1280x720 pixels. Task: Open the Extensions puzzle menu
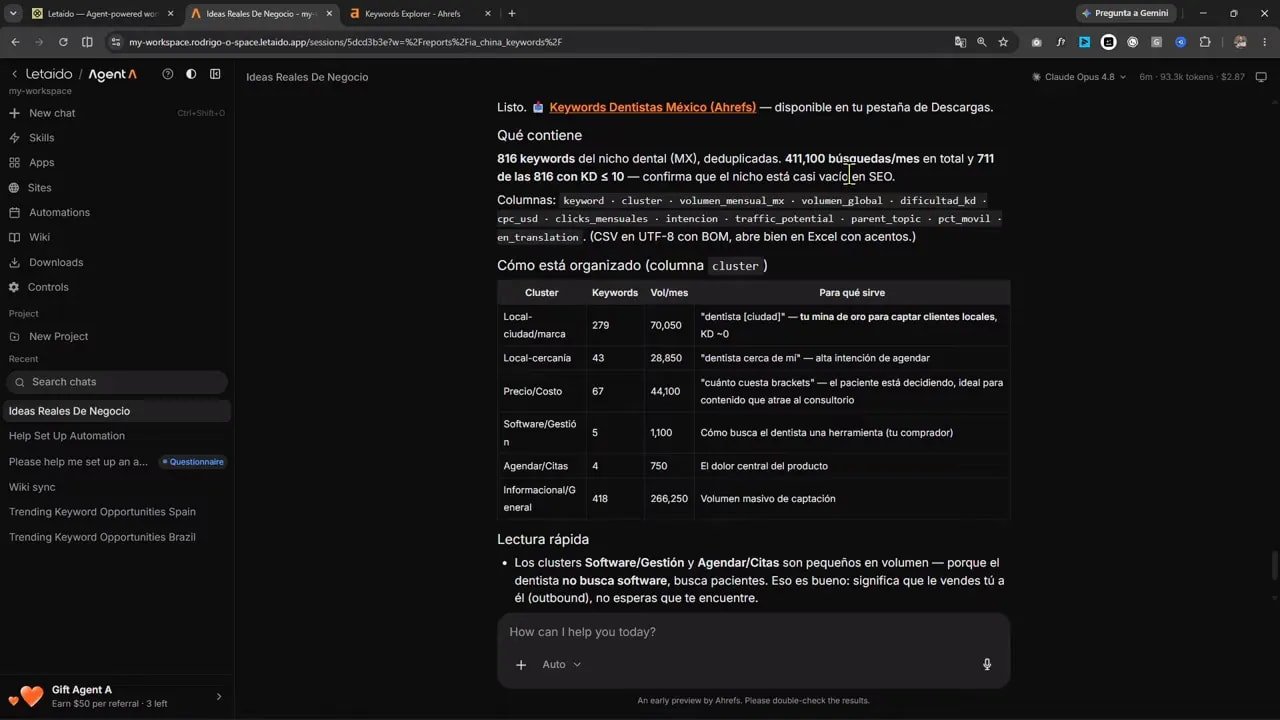1204,42
